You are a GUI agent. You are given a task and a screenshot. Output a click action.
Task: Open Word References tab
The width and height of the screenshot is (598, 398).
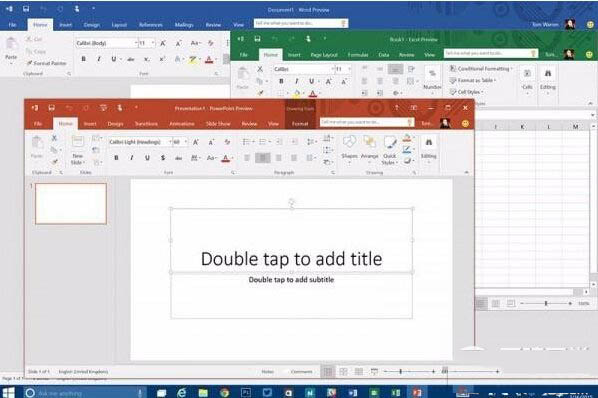click(x=151, y=25)
